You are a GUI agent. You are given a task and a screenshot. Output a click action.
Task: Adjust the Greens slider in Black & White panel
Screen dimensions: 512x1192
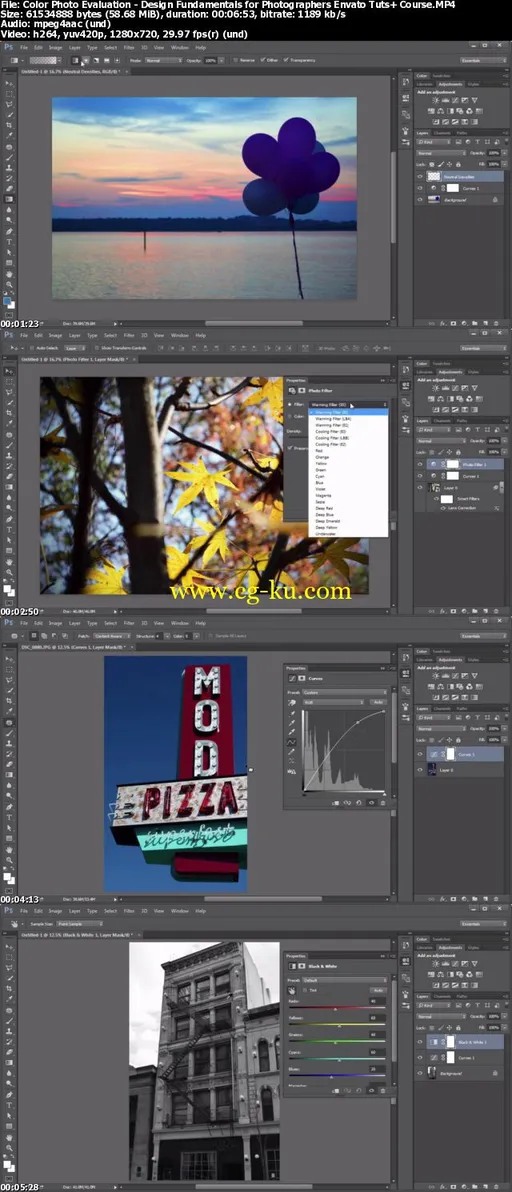coord(337,1041)
